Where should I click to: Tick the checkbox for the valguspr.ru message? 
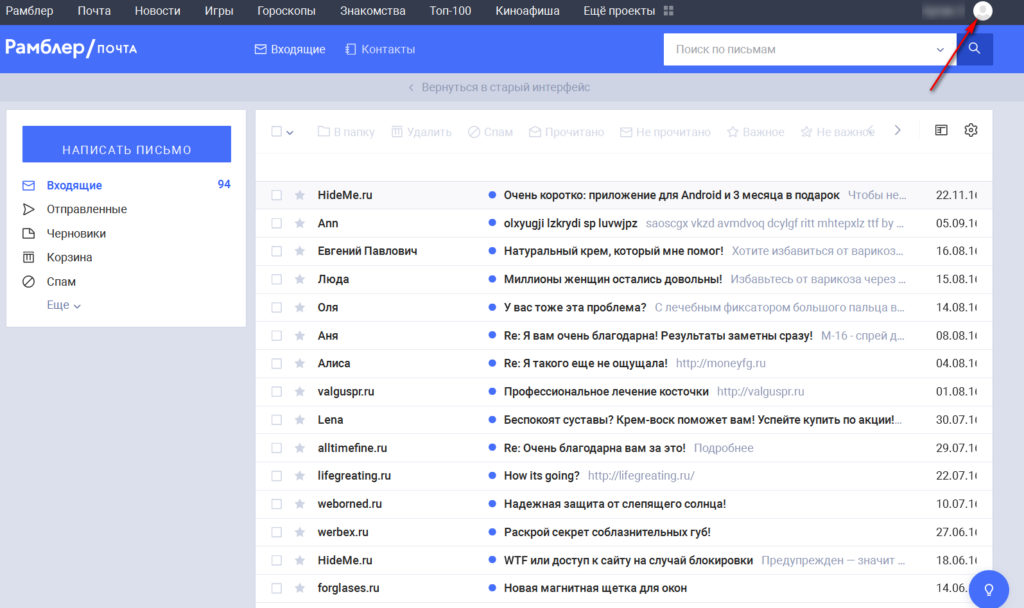277,391
